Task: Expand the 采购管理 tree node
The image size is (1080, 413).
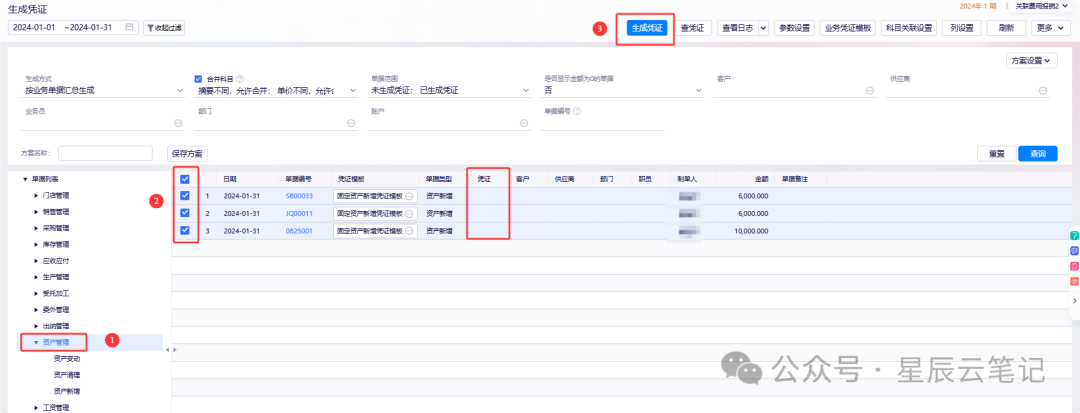Action: pyautogui.click(x=37, y=228)
